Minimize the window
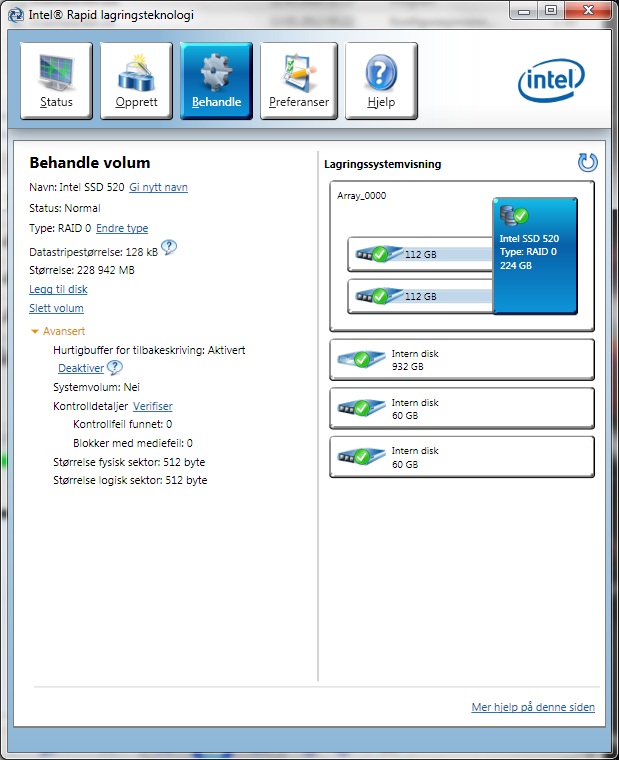Image resolution: width=619 pixels, height=760 pixels. [524, 11]
